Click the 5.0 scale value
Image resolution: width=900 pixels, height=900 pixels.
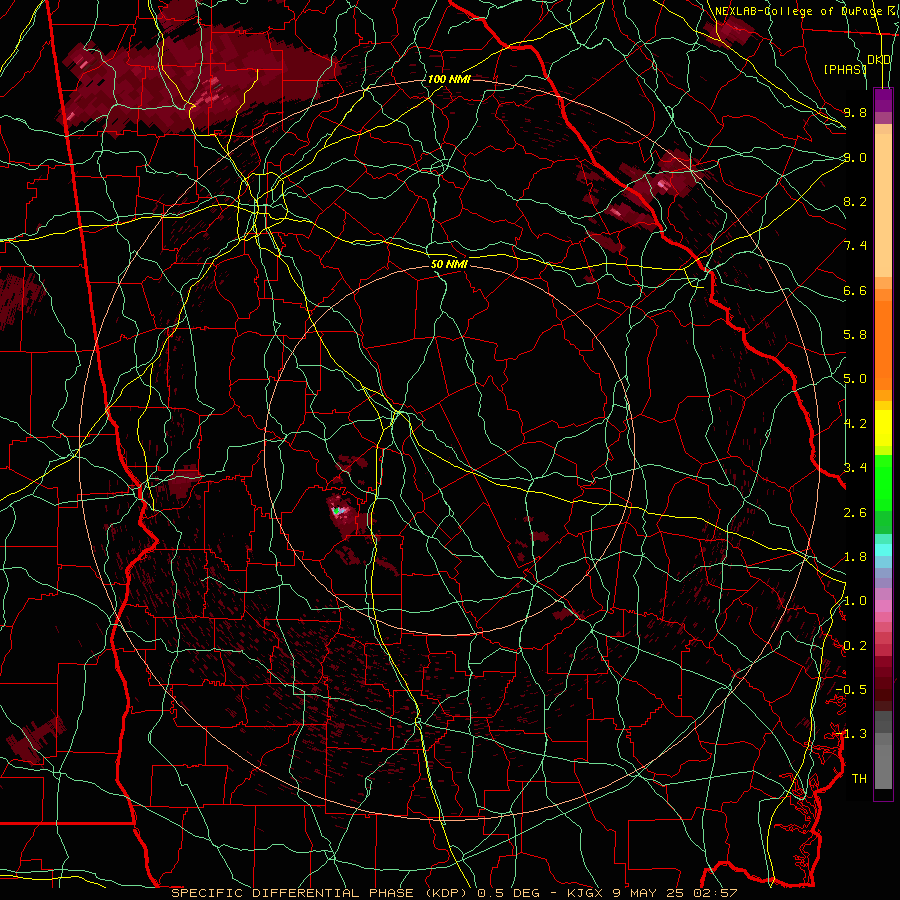[855, 379]
